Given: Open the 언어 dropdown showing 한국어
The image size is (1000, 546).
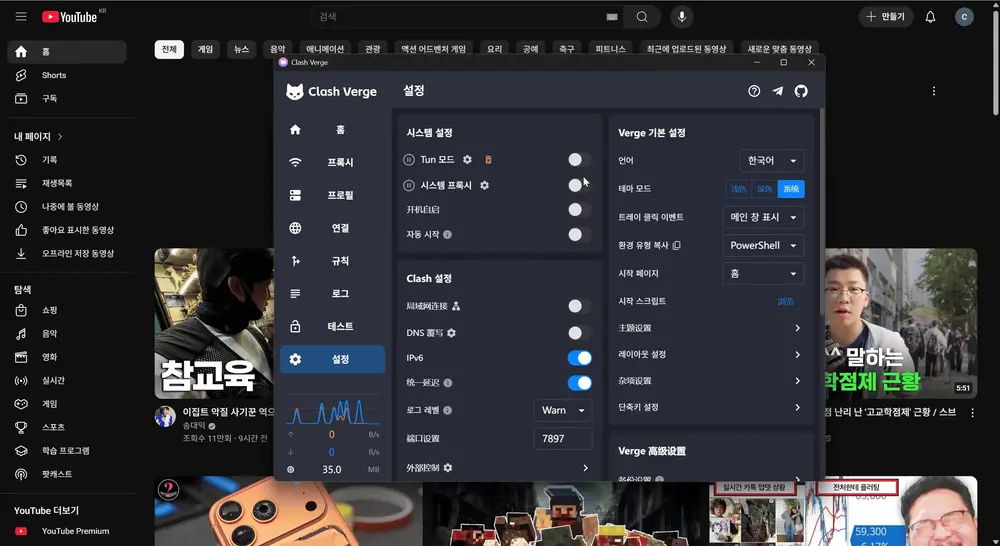Looking at the screenshot, I should point(772,161).
